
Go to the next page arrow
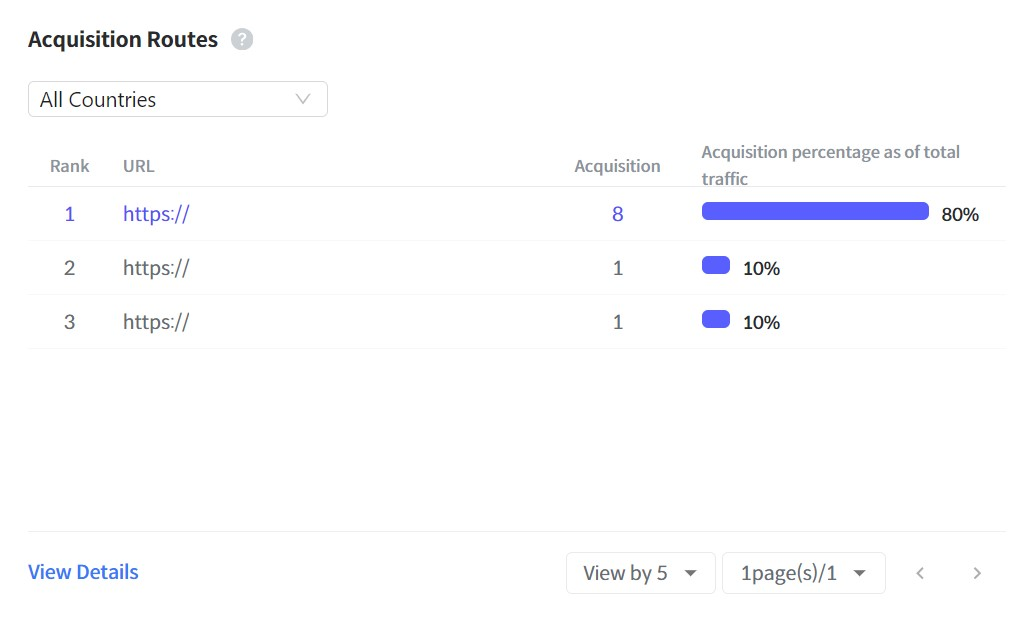coord(977,574)
